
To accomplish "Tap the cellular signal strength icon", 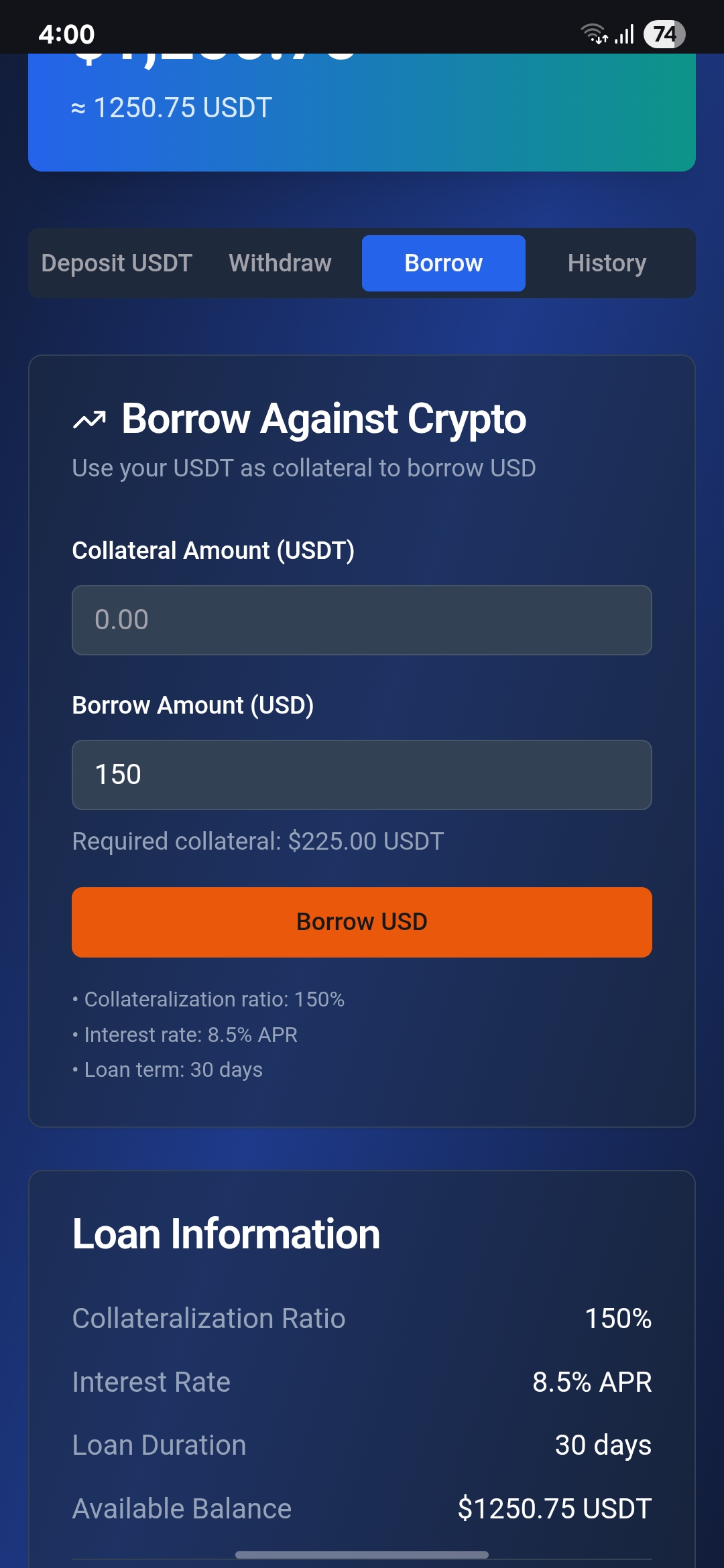I will pos(625,34).
